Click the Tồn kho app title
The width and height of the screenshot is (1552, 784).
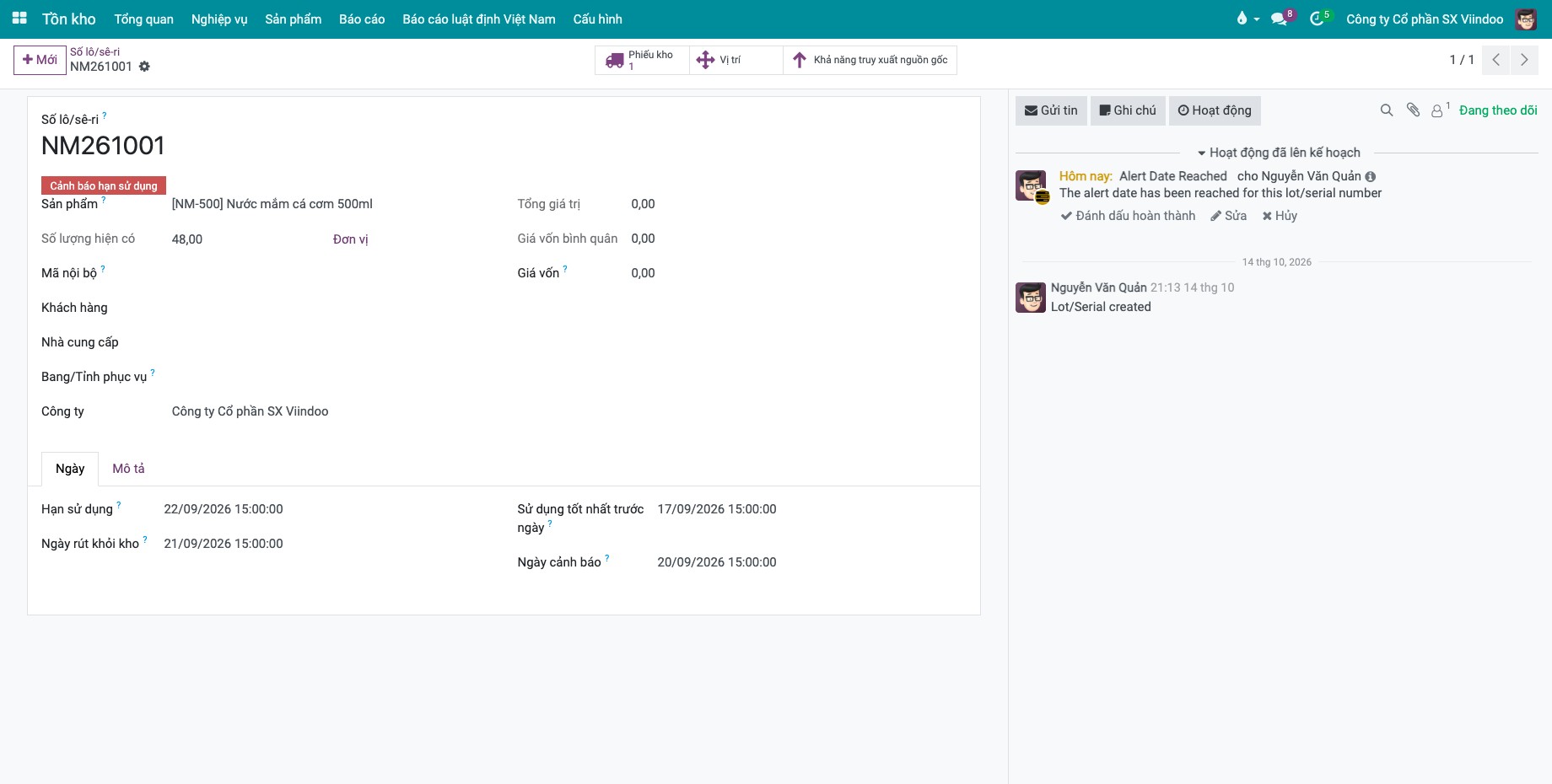(69, 19)
